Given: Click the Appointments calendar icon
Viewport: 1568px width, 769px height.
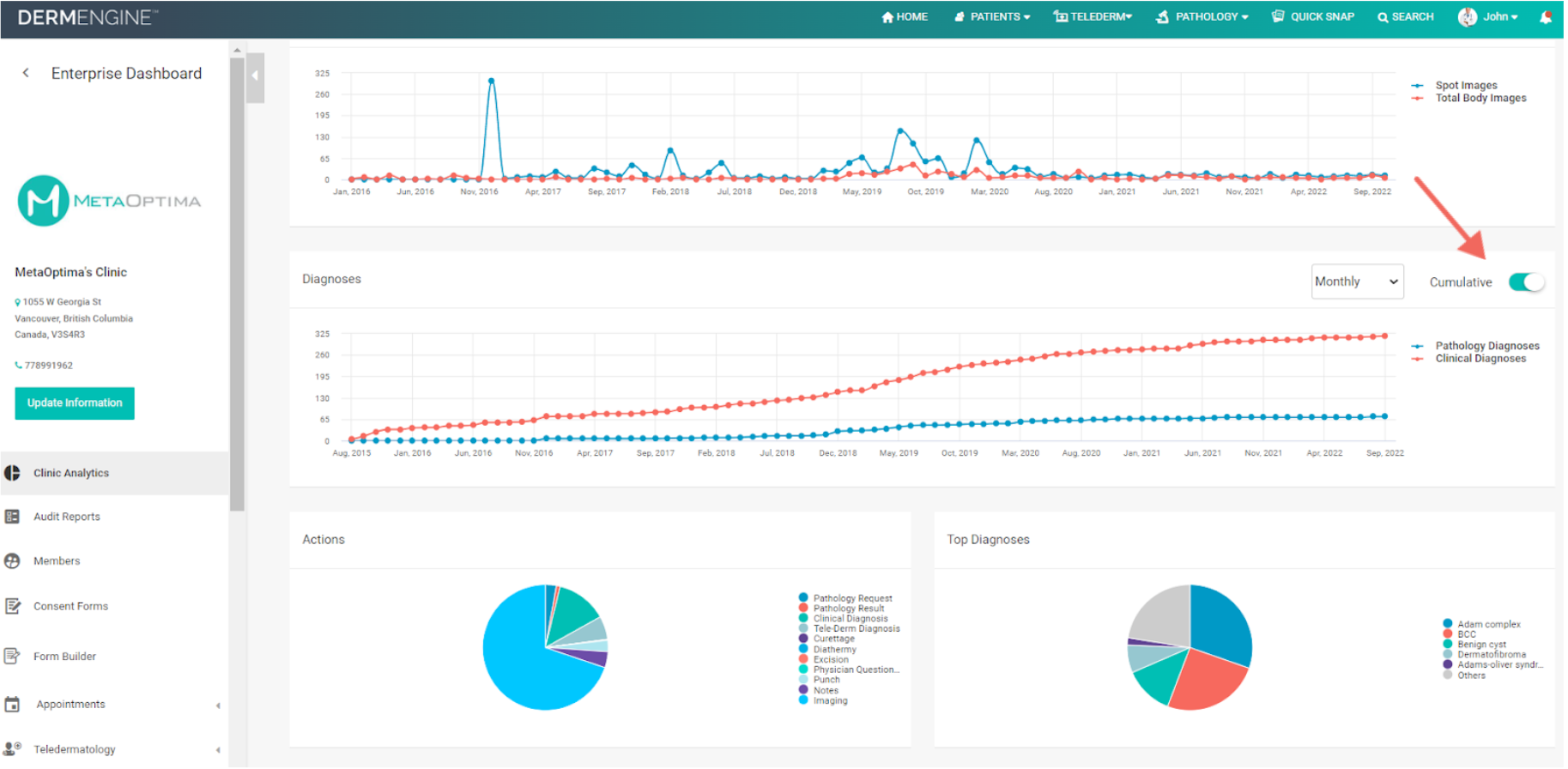Looking at the screenshot, I should click(12, 705).
